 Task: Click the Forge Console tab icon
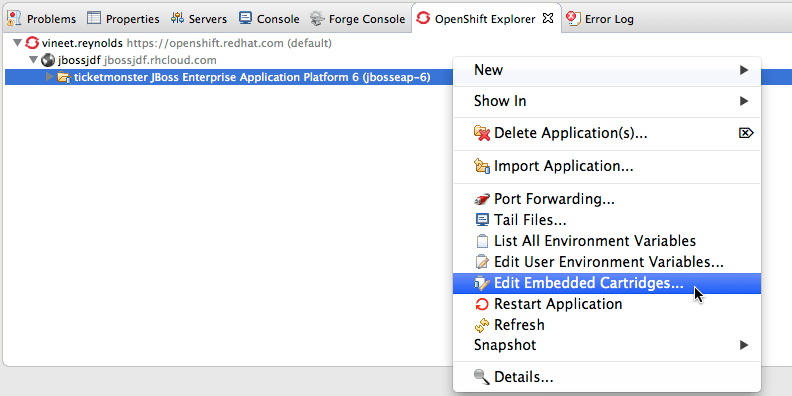(317, 19)
